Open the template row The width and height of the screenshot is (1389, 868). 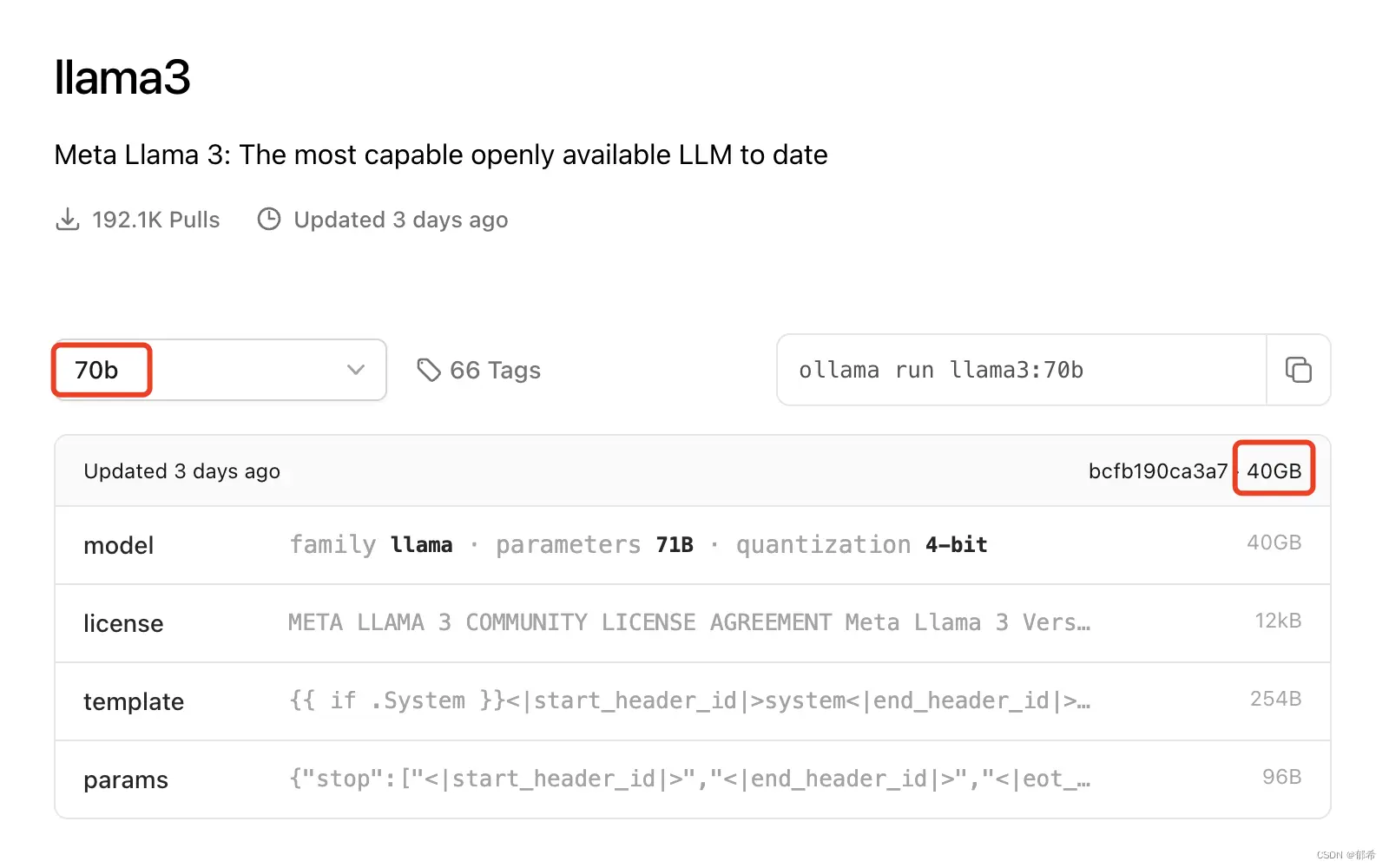coord(693,701)
